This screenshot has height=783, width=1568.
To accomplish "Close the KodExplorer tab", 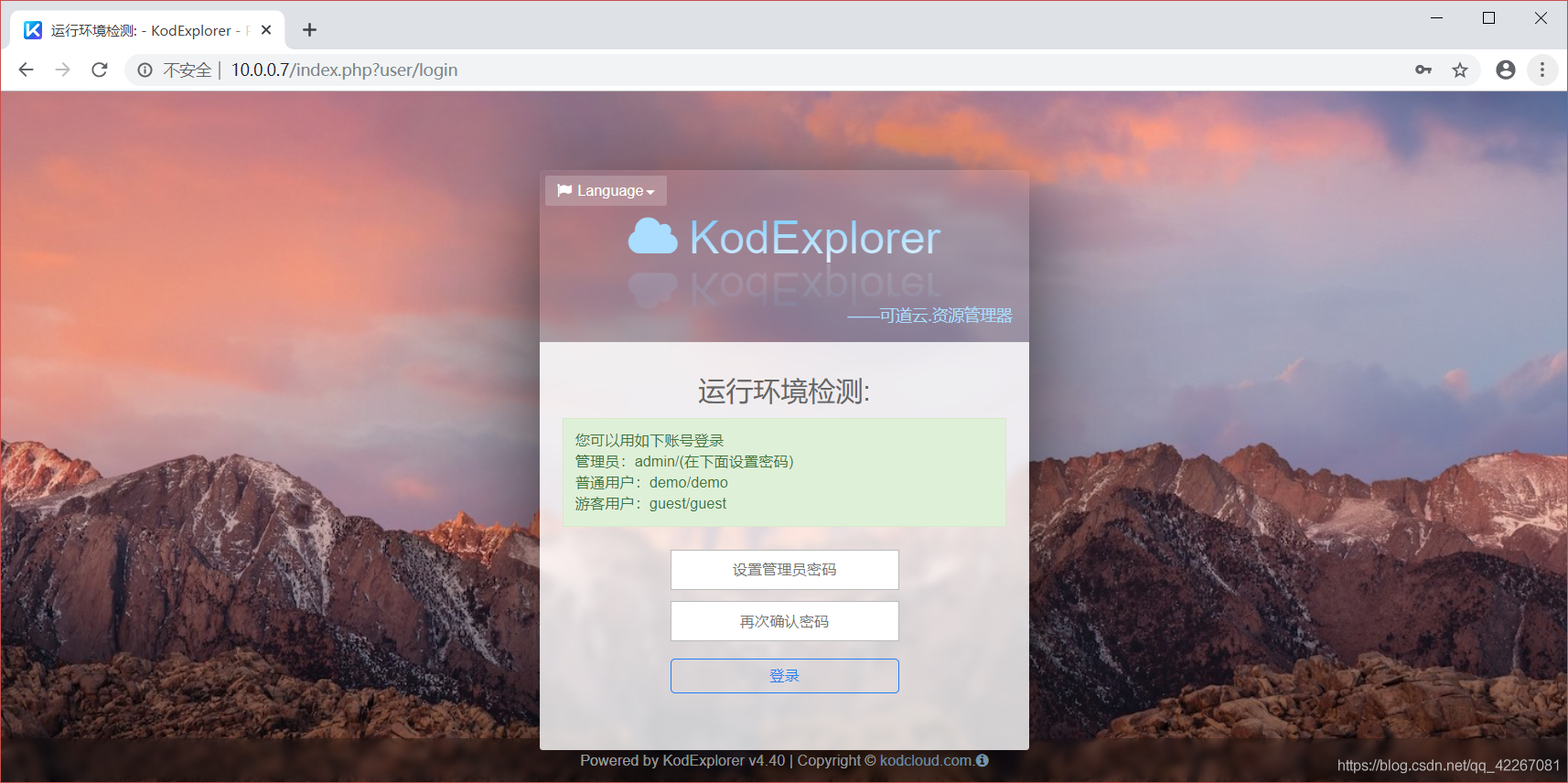I will pos(266,30).
